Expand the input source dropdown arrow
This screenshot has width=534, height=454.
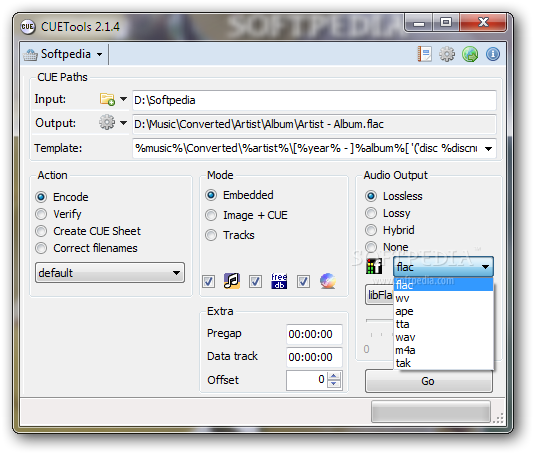pyautogui.click(x=123, y=99)
